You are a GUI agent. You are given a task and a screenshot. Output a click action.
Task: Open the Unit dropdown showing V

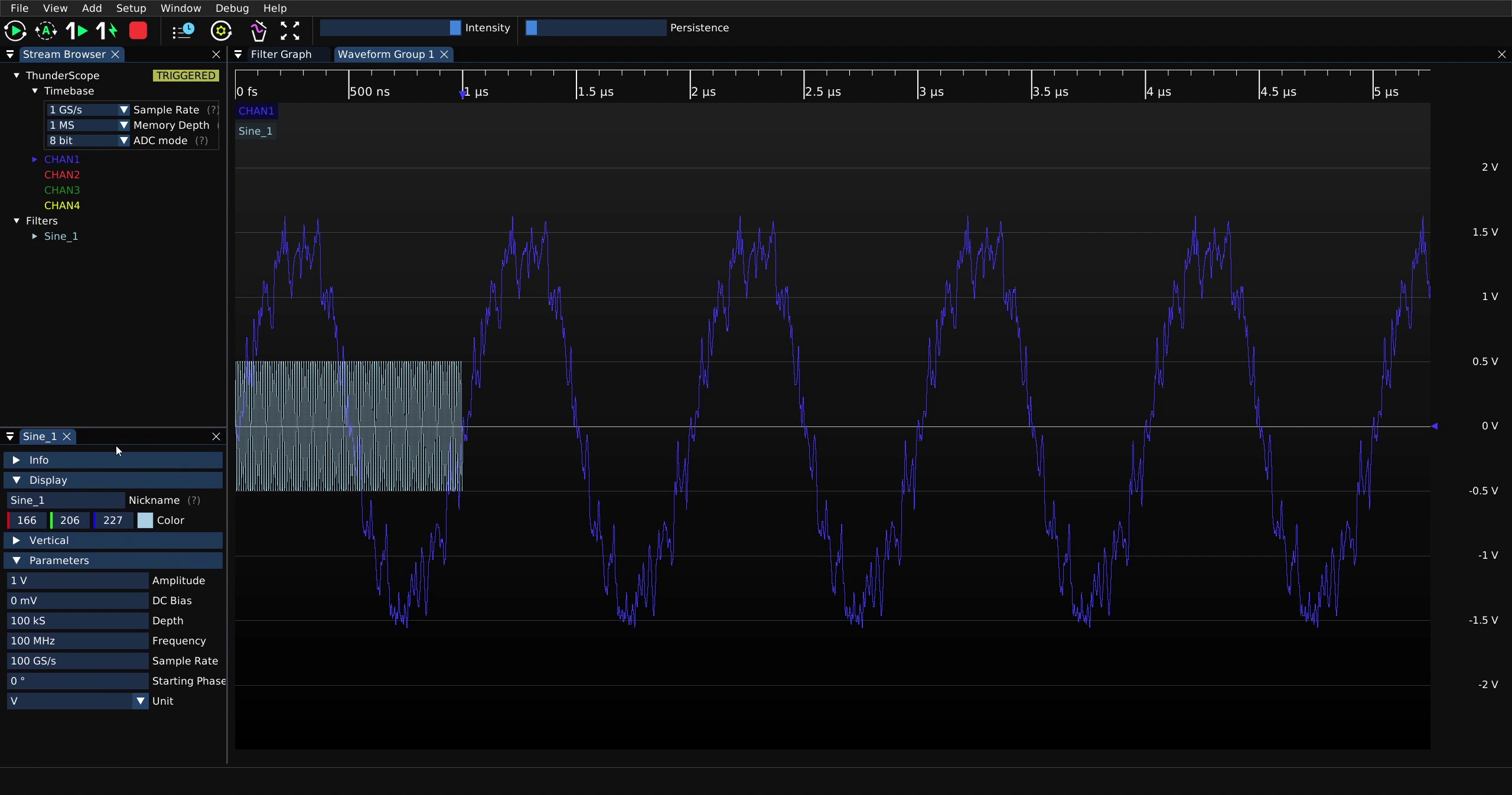click(77, 701)
